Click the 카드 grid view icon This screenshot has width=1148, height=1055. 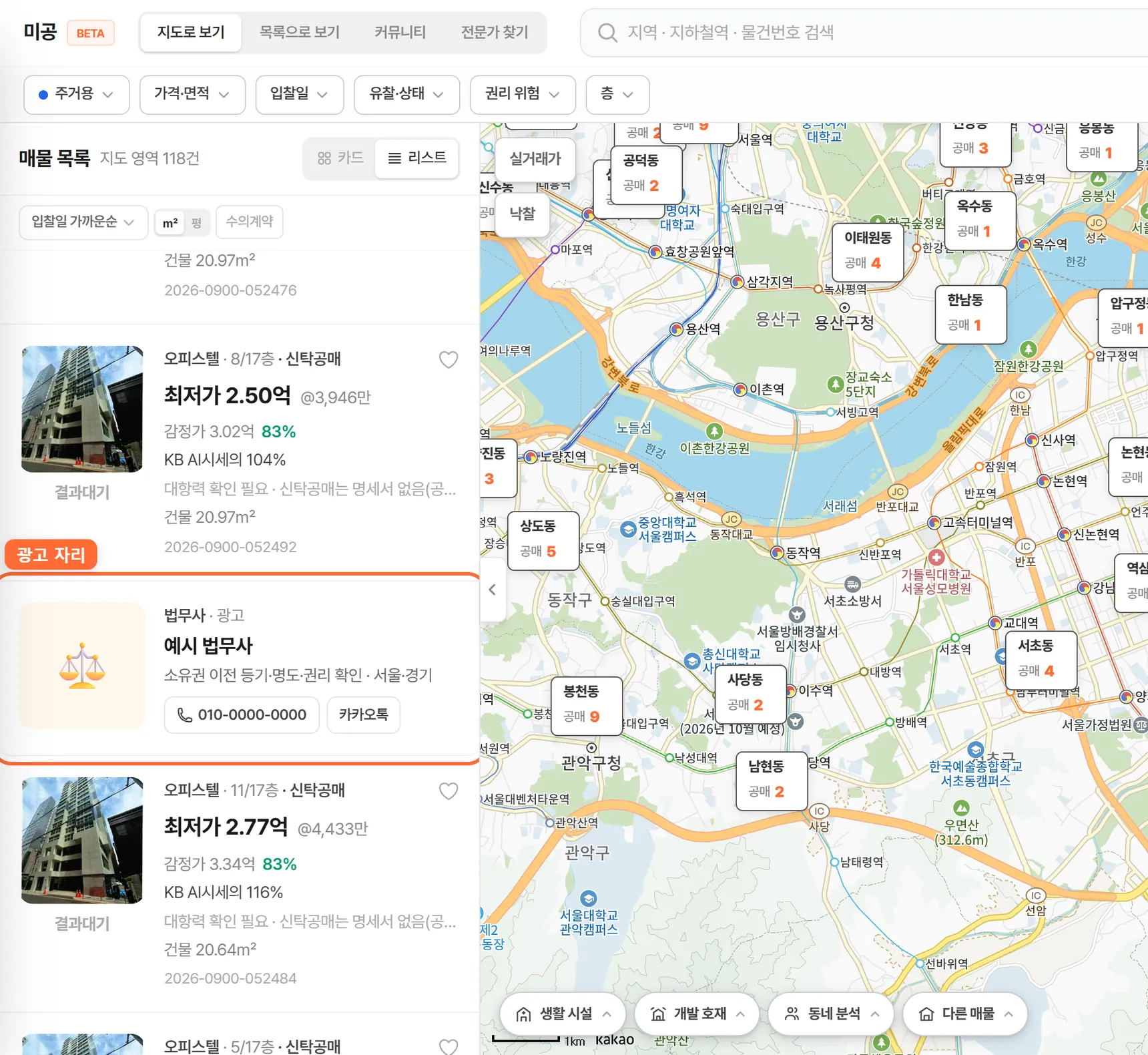click(x=324, y=158)
